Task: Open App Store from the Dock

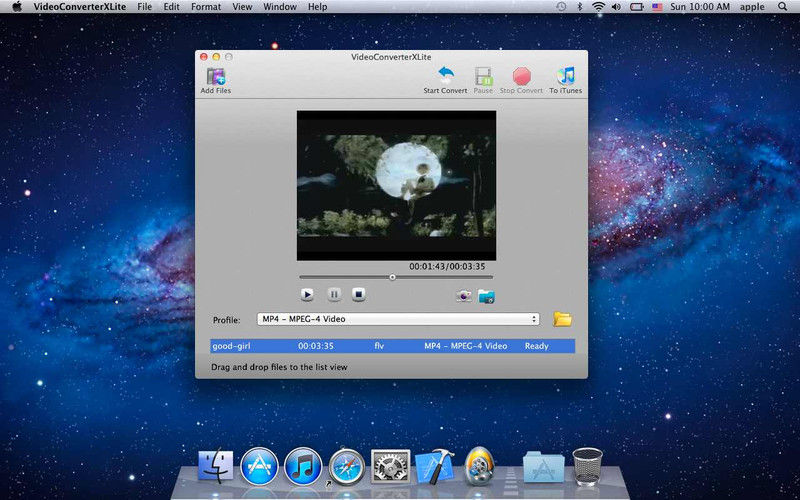Action: [x=259, y=466]
